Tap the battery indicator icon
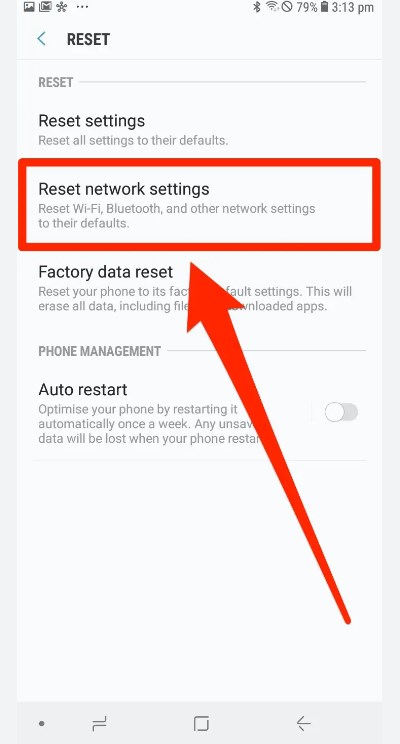 [325, 7]
